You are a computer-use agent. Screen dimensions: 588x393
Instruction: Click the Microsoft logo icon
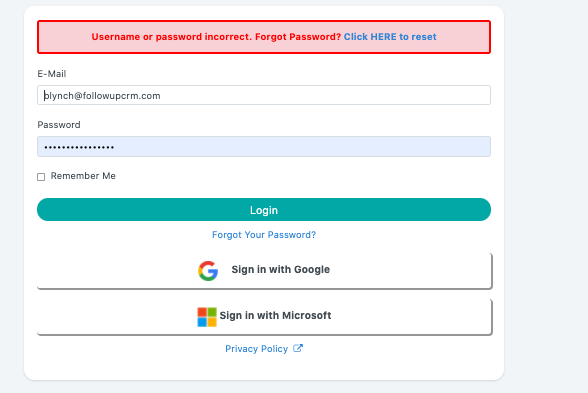point(207,317)
